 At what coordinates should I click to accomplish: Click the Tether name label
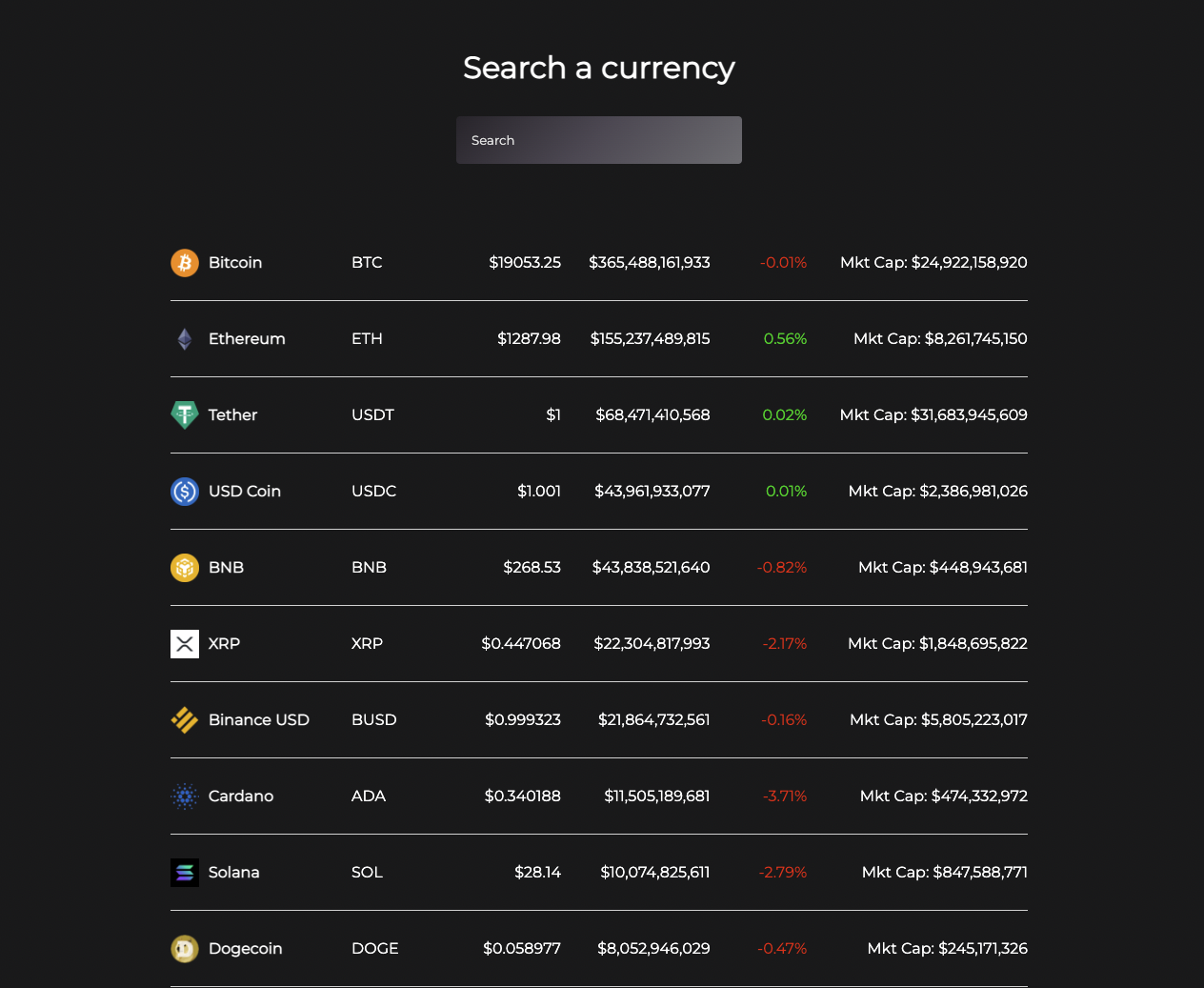tap(233, 415)
